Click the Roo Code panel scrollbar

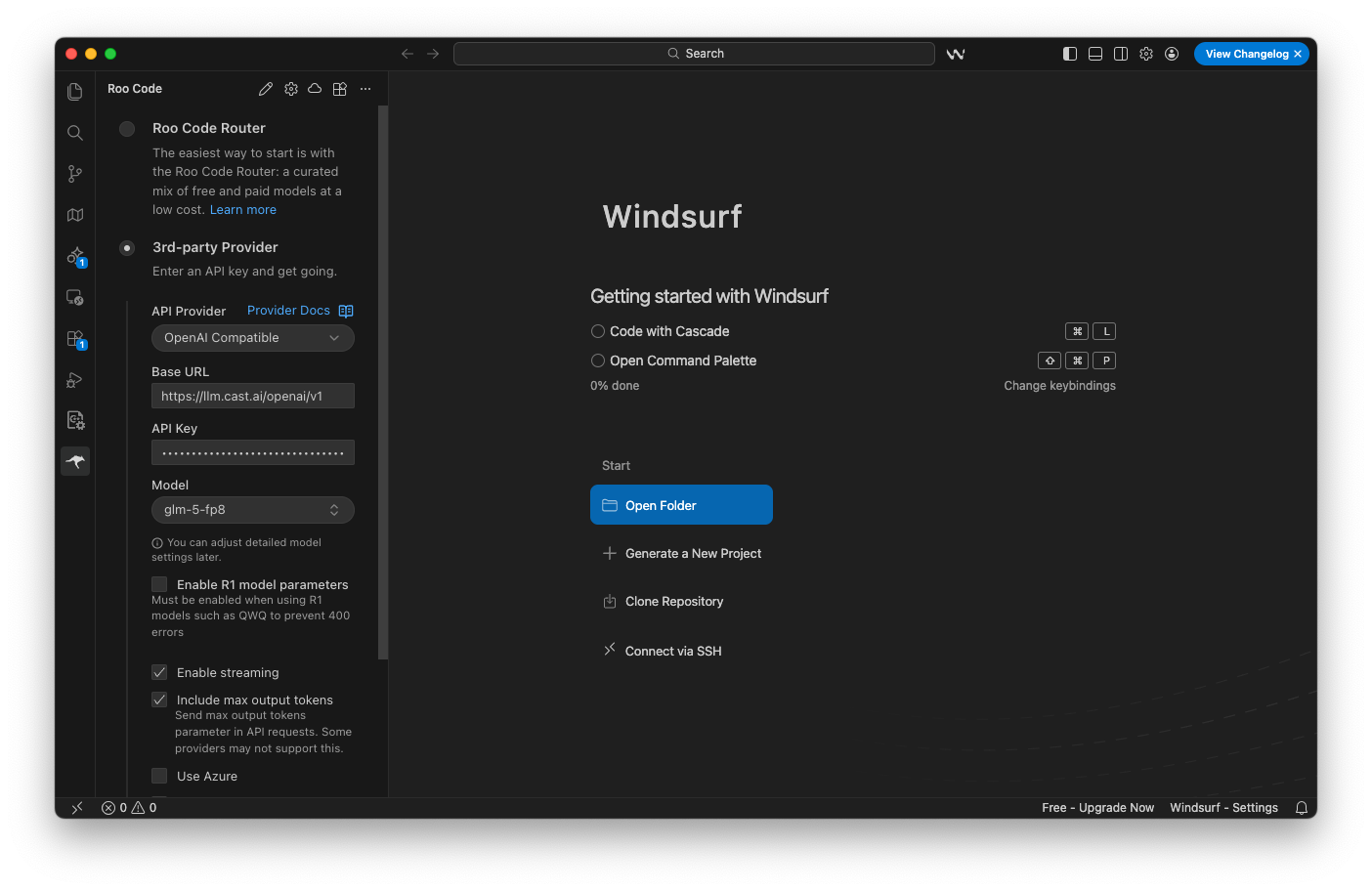(383, 383)
